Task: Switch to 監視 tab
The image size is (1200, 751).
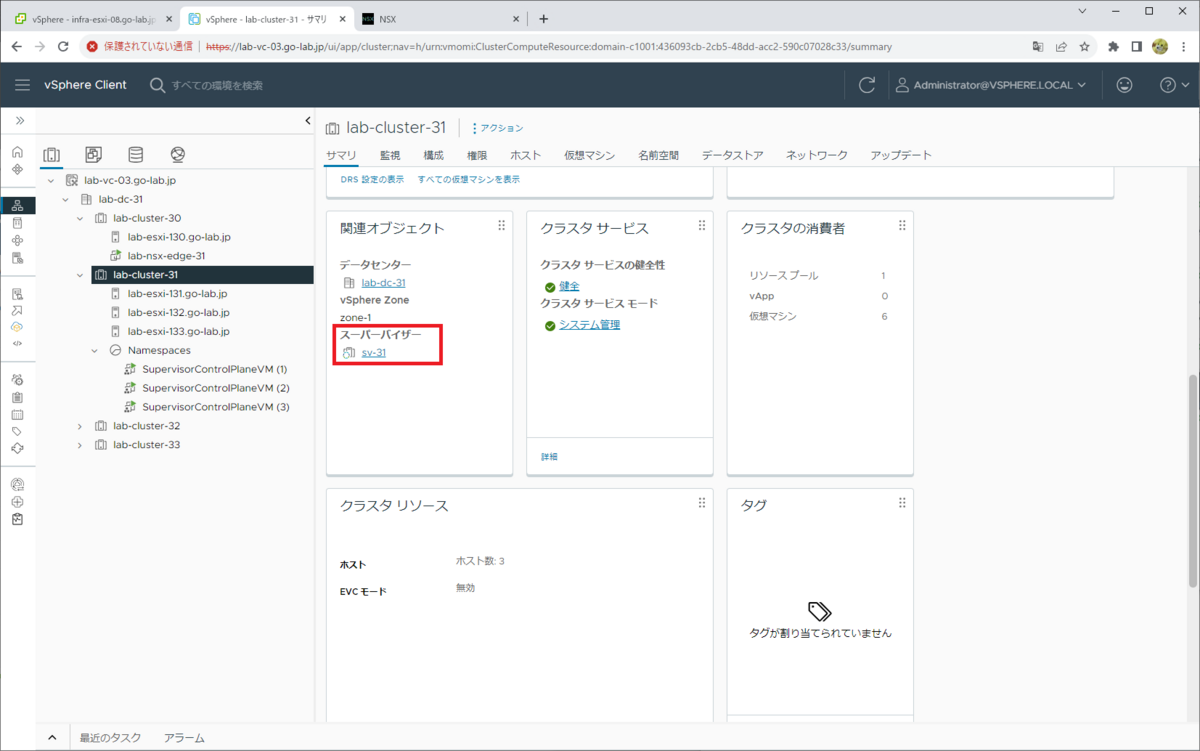Action: (390, 155)
